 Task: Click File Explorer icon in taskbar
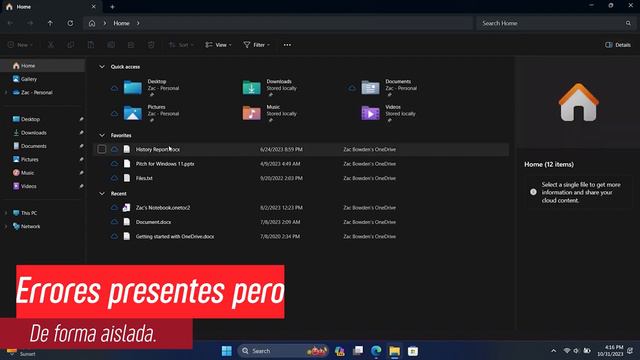coord(394,351)
